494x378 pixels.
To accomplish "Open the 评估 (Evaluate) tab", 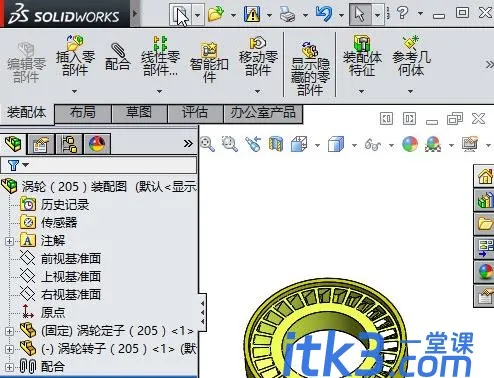I will (x=195, y=113).
